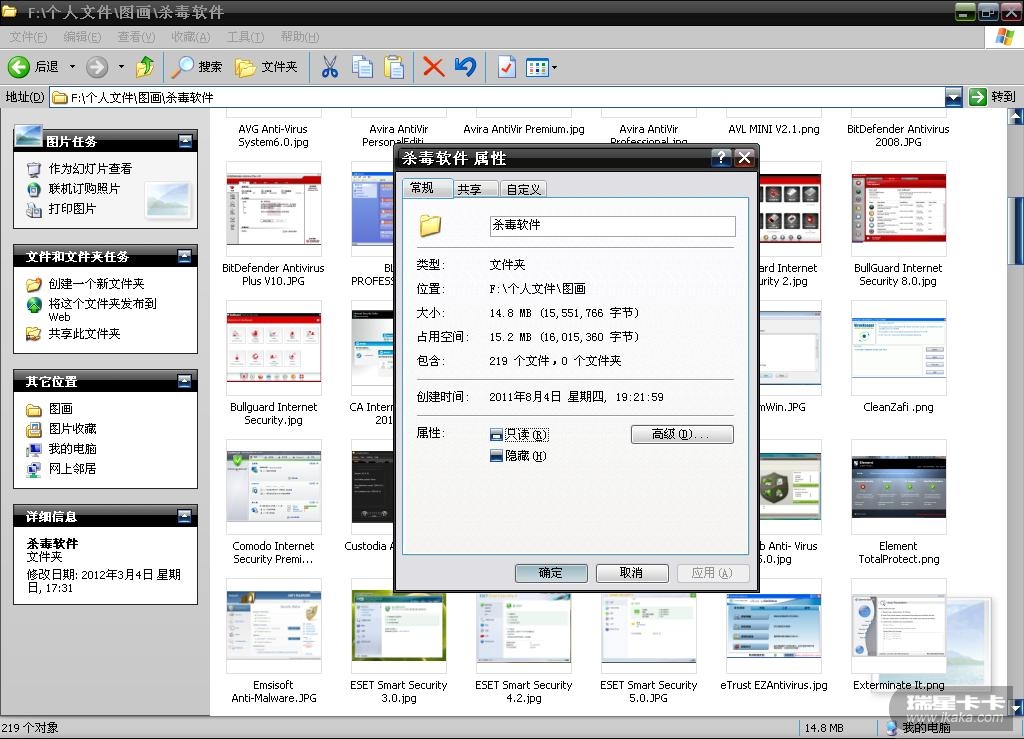Click the dialog Help question mark button
This screenshot has height=739, width=1024.
click(721, 157)
